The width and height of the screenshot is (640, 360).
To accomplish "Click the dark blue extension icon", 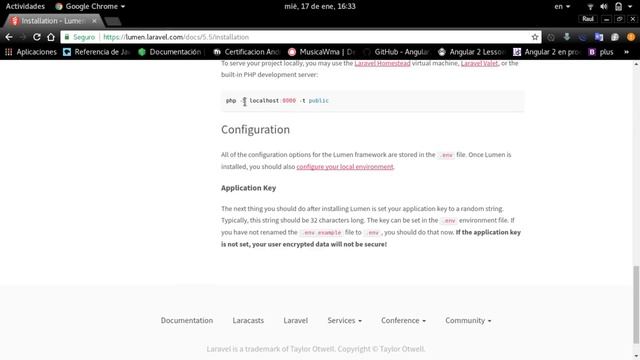I will (x=583, y=37).
